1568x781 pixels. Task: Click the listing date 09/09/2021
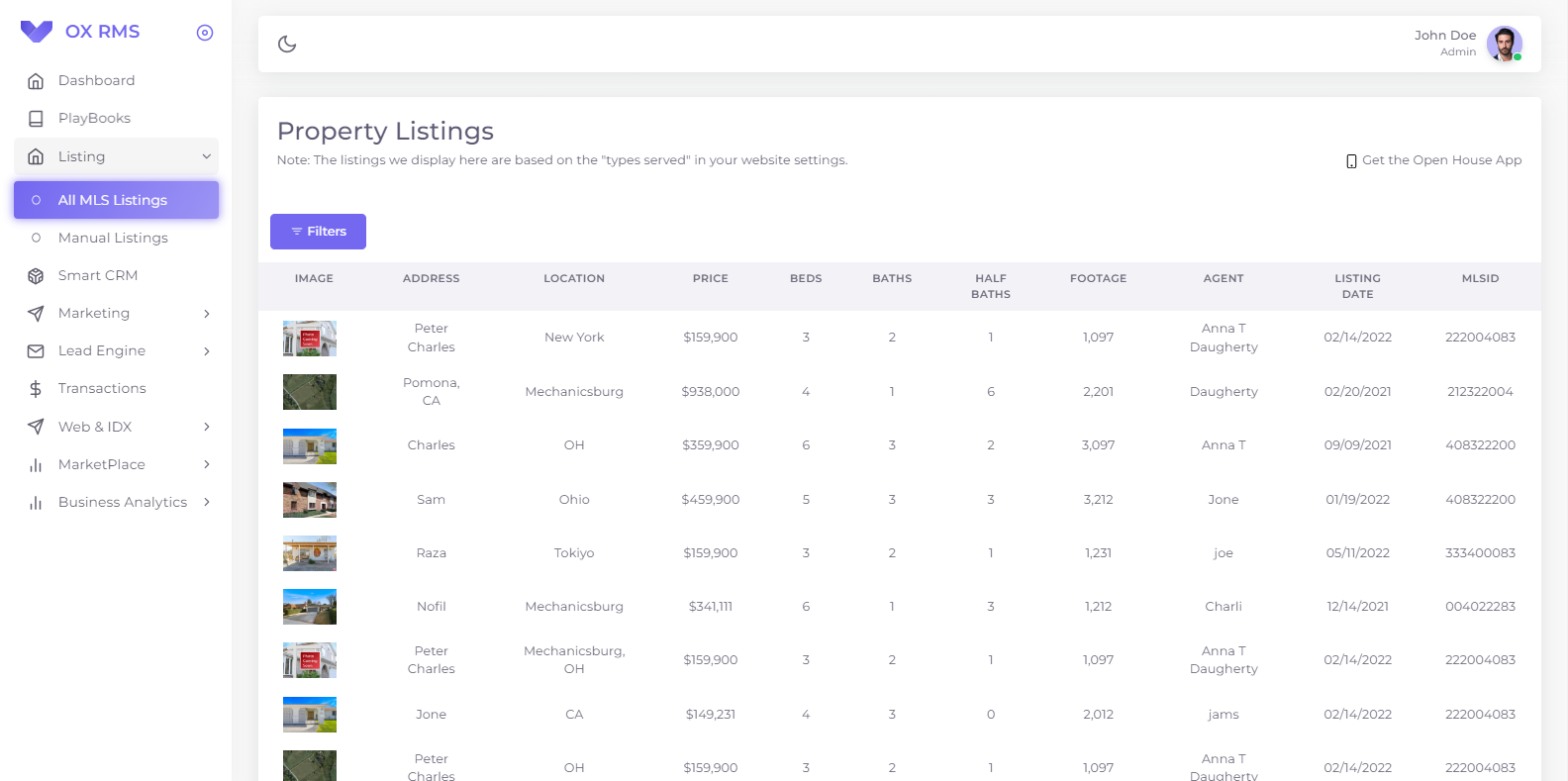coord(1357,445)
